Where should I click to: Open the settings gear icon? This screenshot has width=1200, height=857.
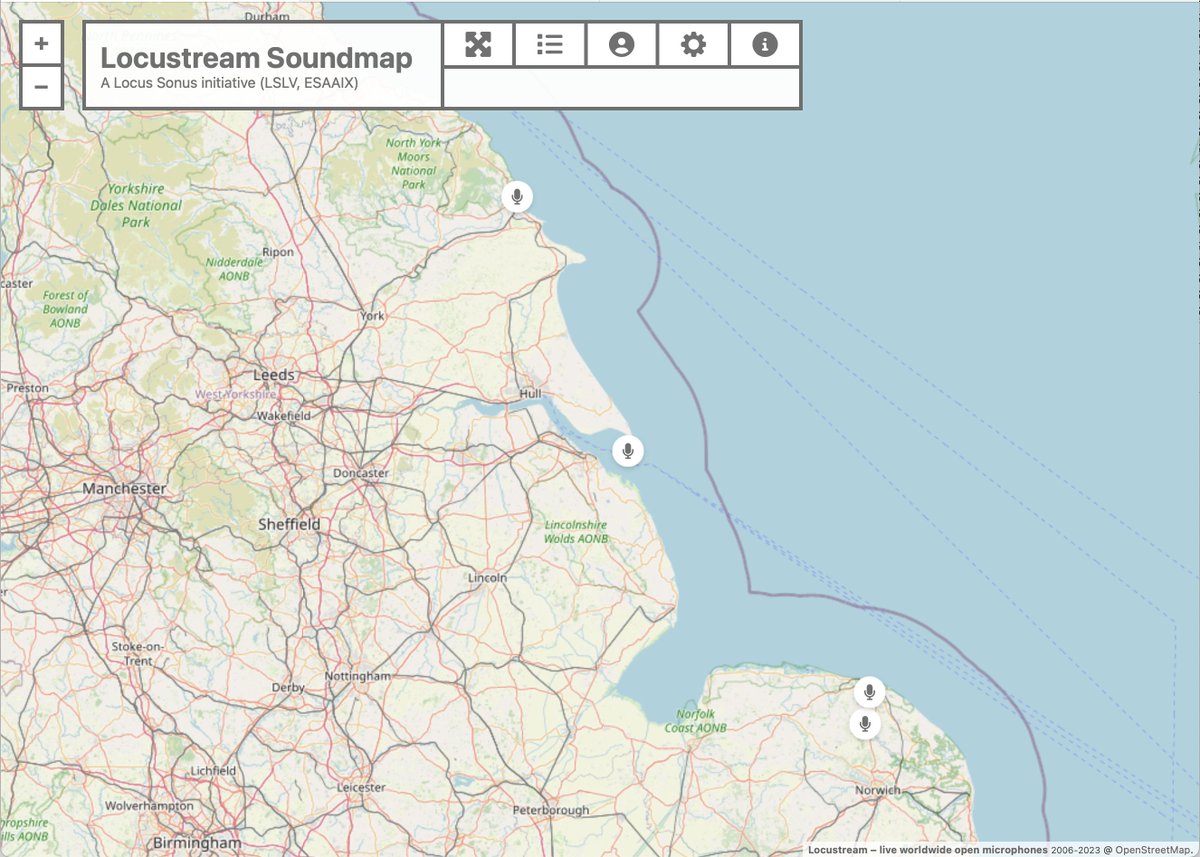pyautogui.click(x=693, y=44)
